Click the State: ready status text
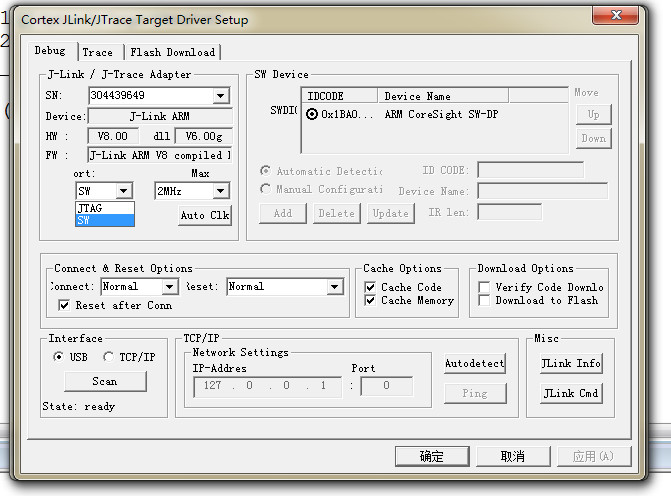The width and height of the screenshot is (671, 496). (79, 406)
